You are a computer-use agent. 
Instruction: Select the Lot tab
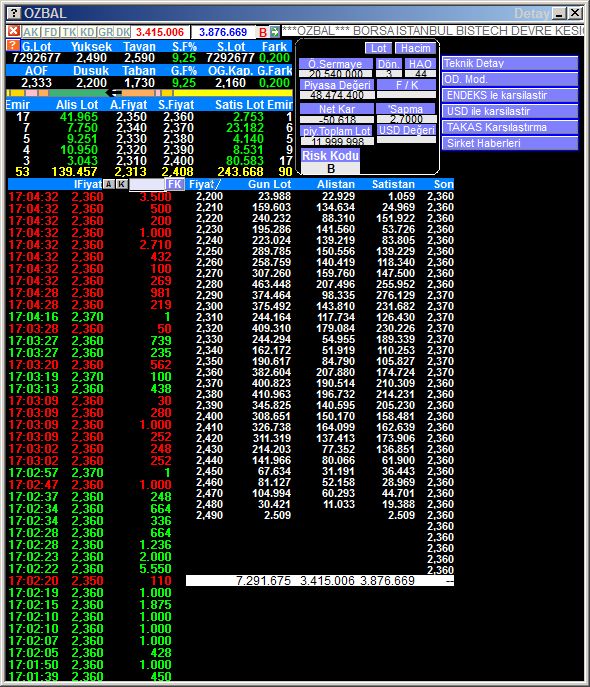pyautogui.click(x=378, y=48)
